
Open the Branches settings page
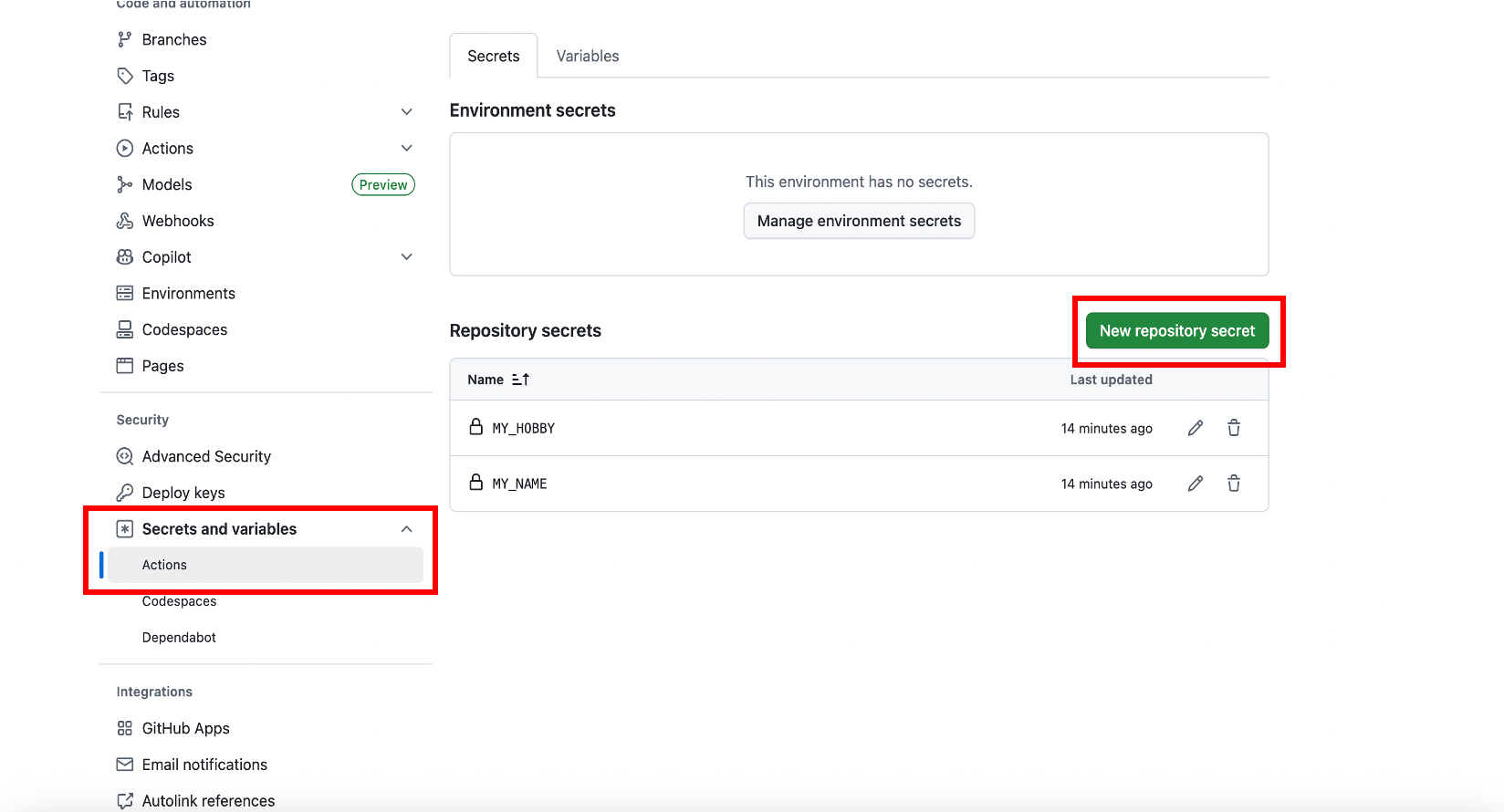(x=174, y=39)
